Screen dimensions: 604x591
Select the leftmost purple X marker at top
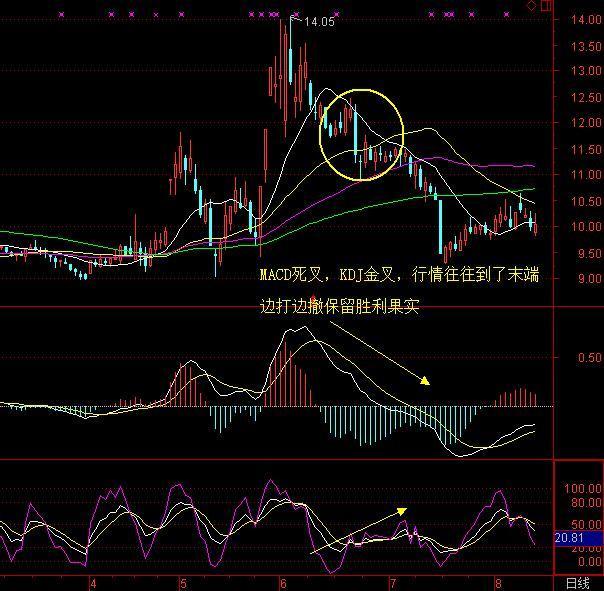(62, 15)
